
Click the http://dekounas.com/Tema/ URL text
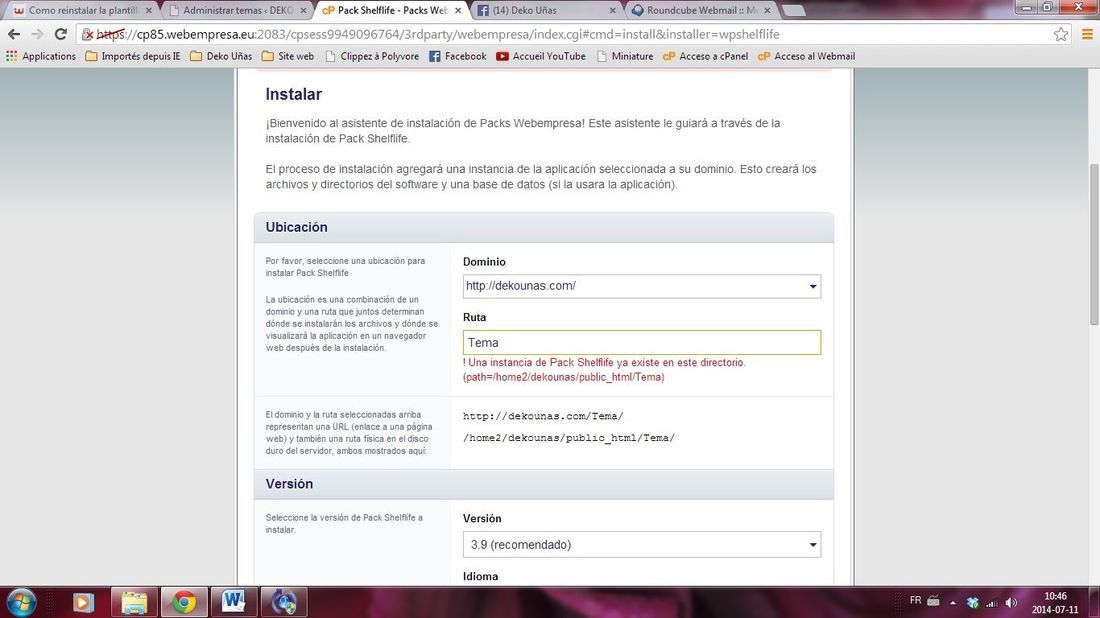pyautogui.click(x=543, y=416)
